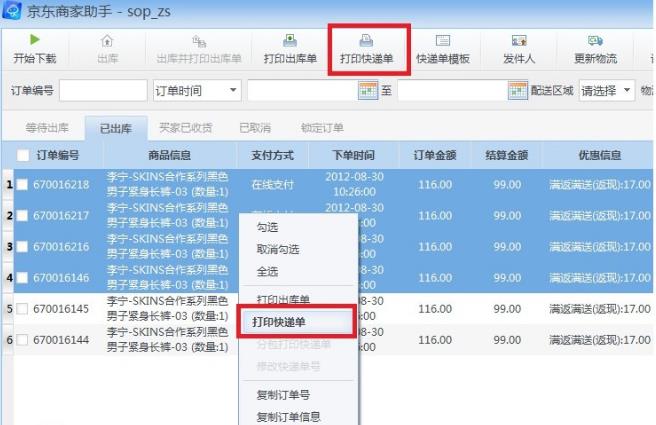The height and width of the screenshot is (425, 656).
Task: Switch to 已出库 tab
Action: coord(116,128)
